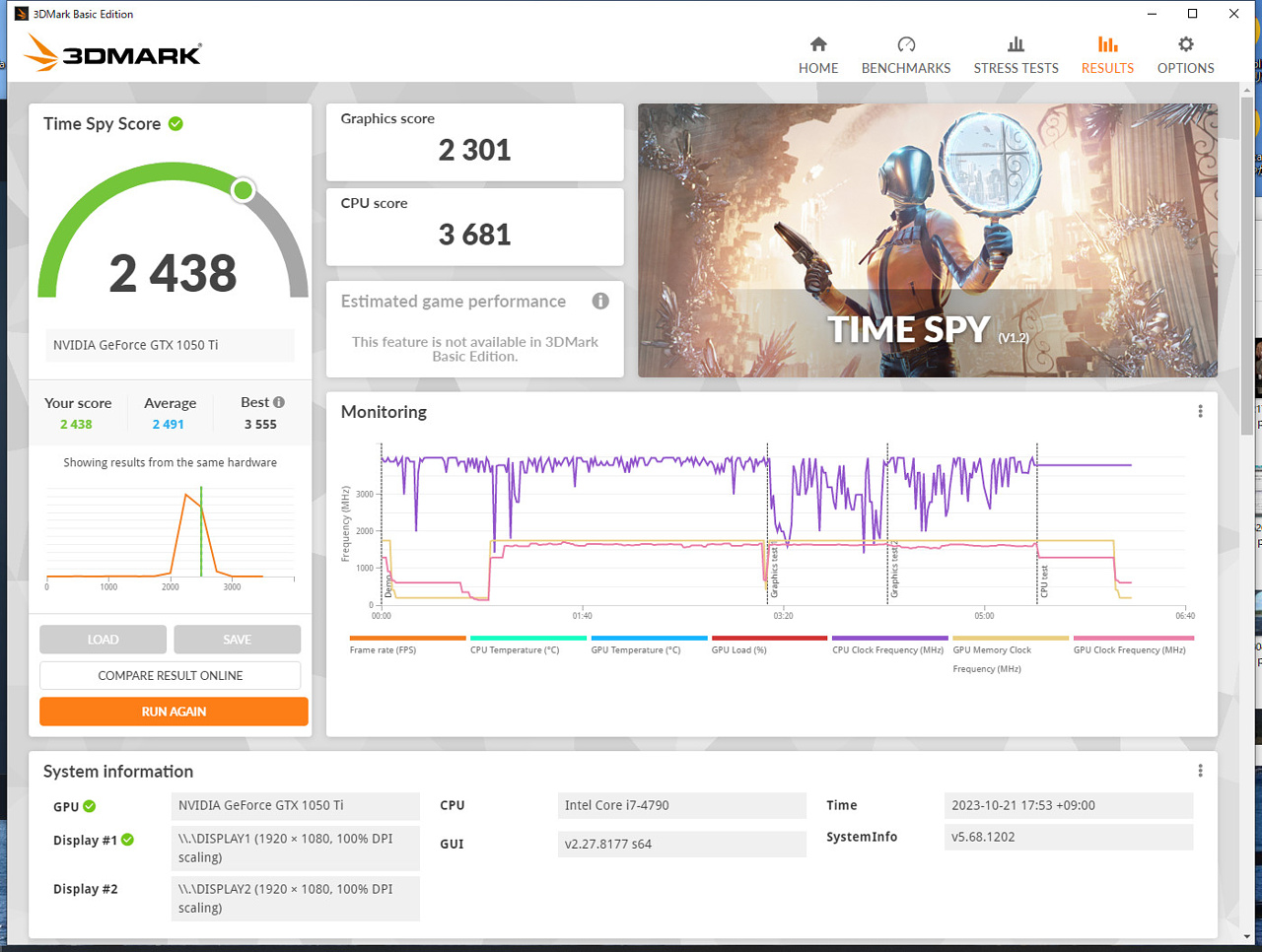Toggle the Frame rate (FPS) legend series
Screen dimensions: 1262x952
point(407,645)
